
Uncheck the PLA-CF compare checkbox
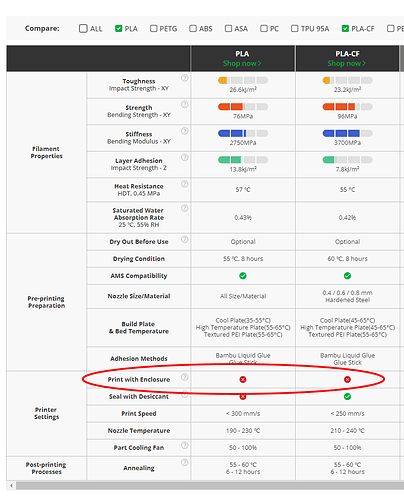coord(345,28)
